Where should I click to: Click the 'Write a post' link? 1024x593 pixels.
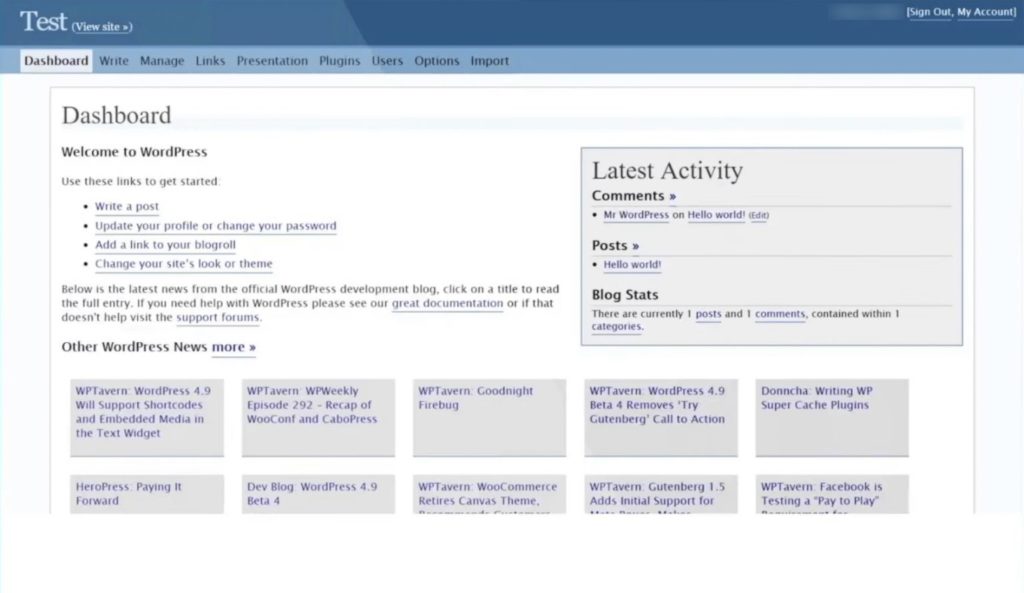click(127, 206)
